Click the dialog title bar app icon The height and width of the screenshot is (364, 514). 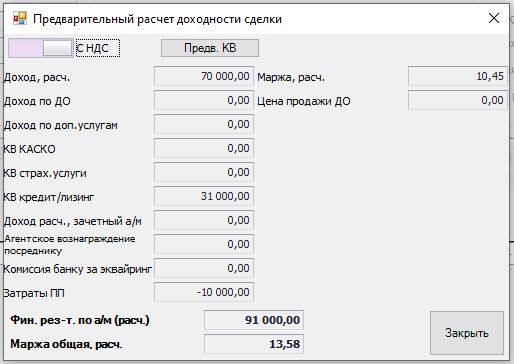(x=20, y=18)
